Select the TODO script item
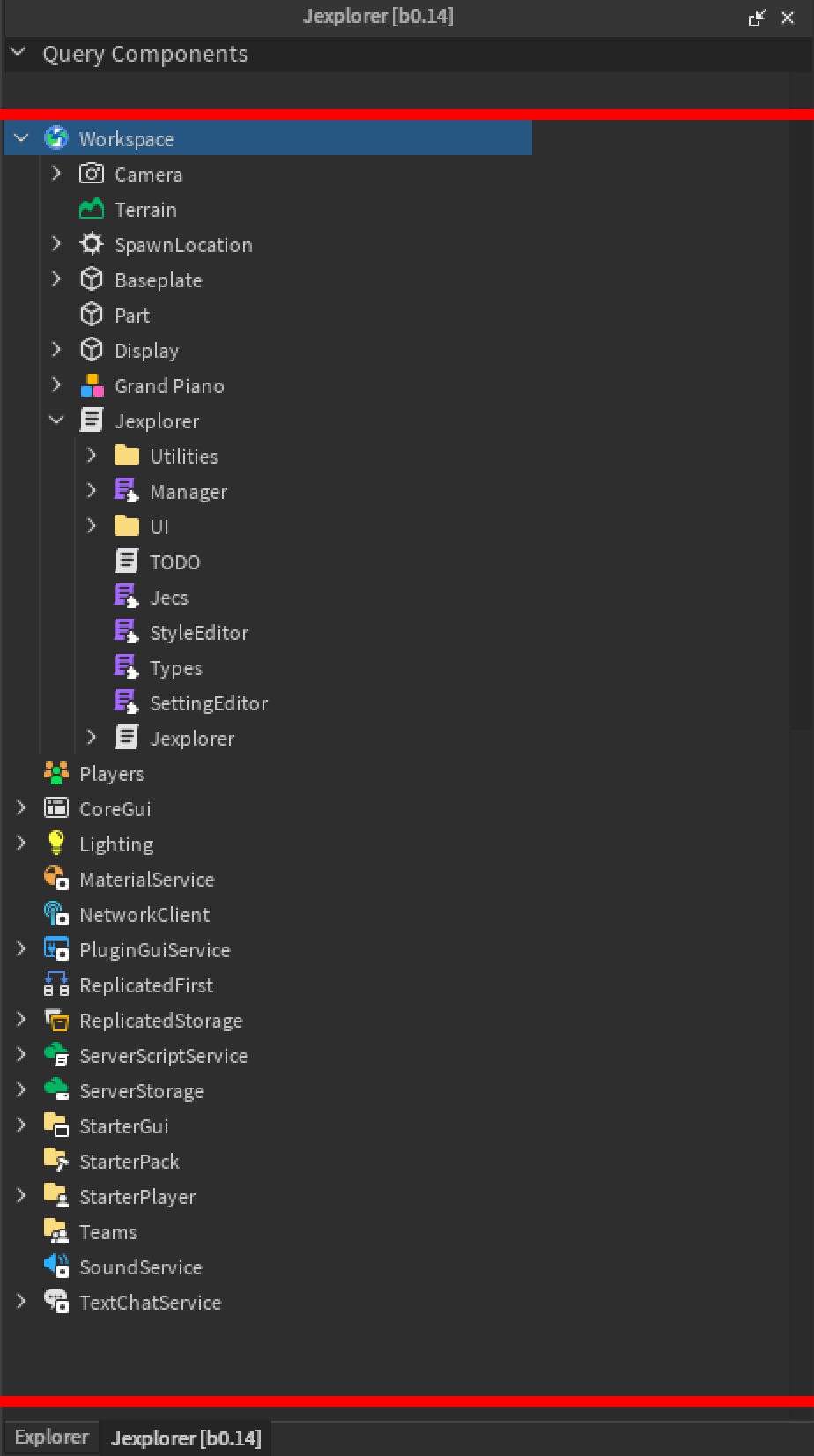 point(174,561)
